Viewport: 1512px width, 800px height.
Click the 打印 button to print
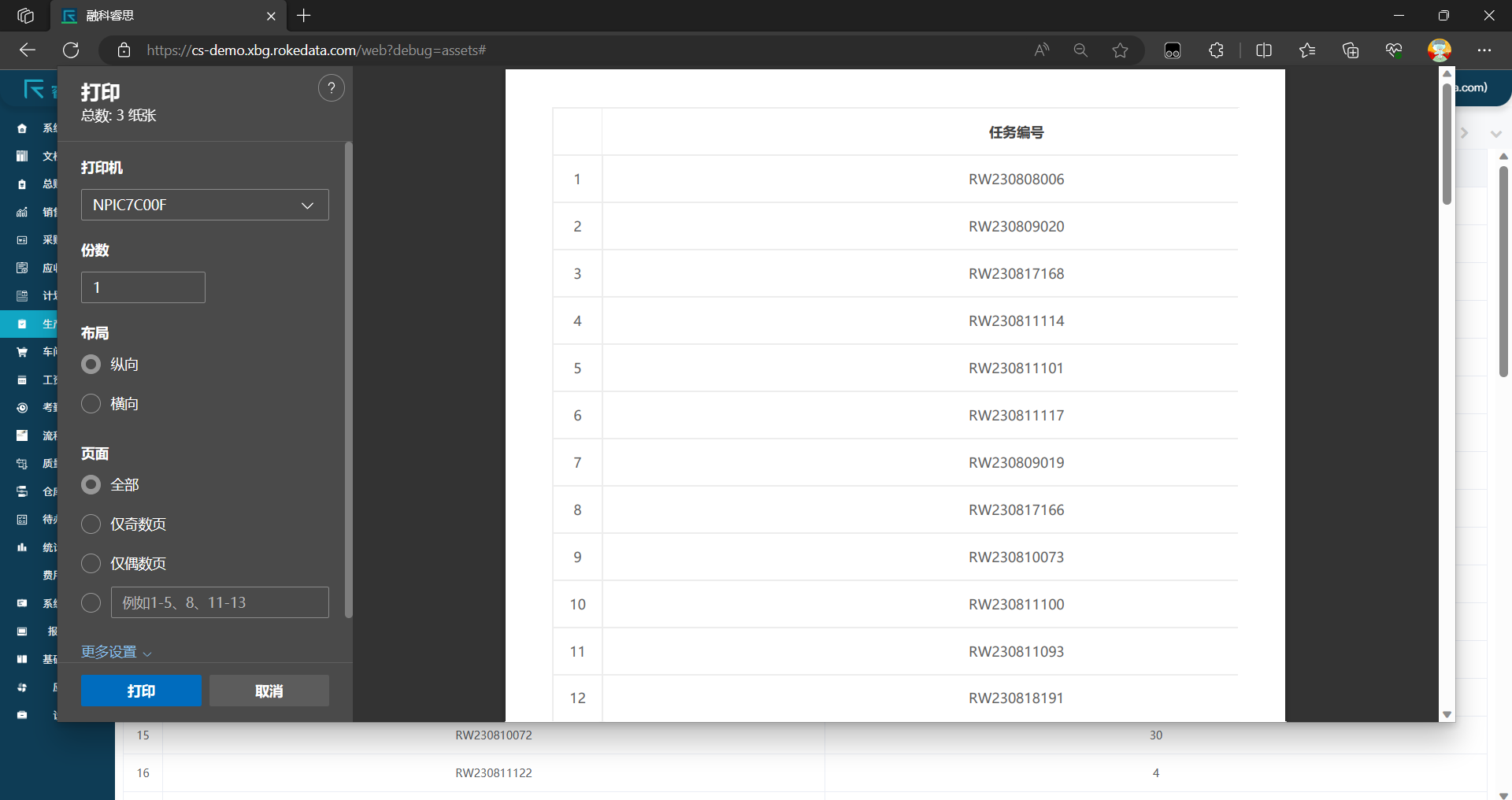point(140,691)
